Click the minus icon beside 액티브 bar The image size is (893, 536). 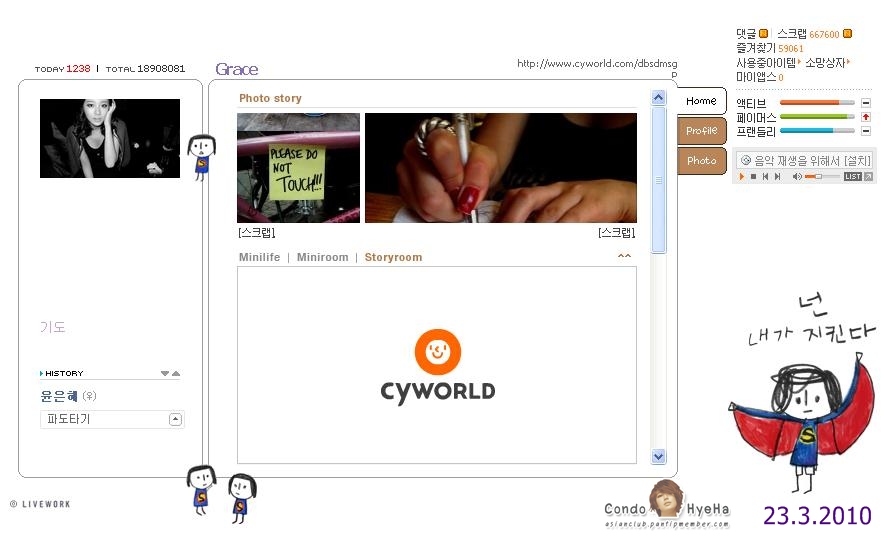(x=866, y=103)
